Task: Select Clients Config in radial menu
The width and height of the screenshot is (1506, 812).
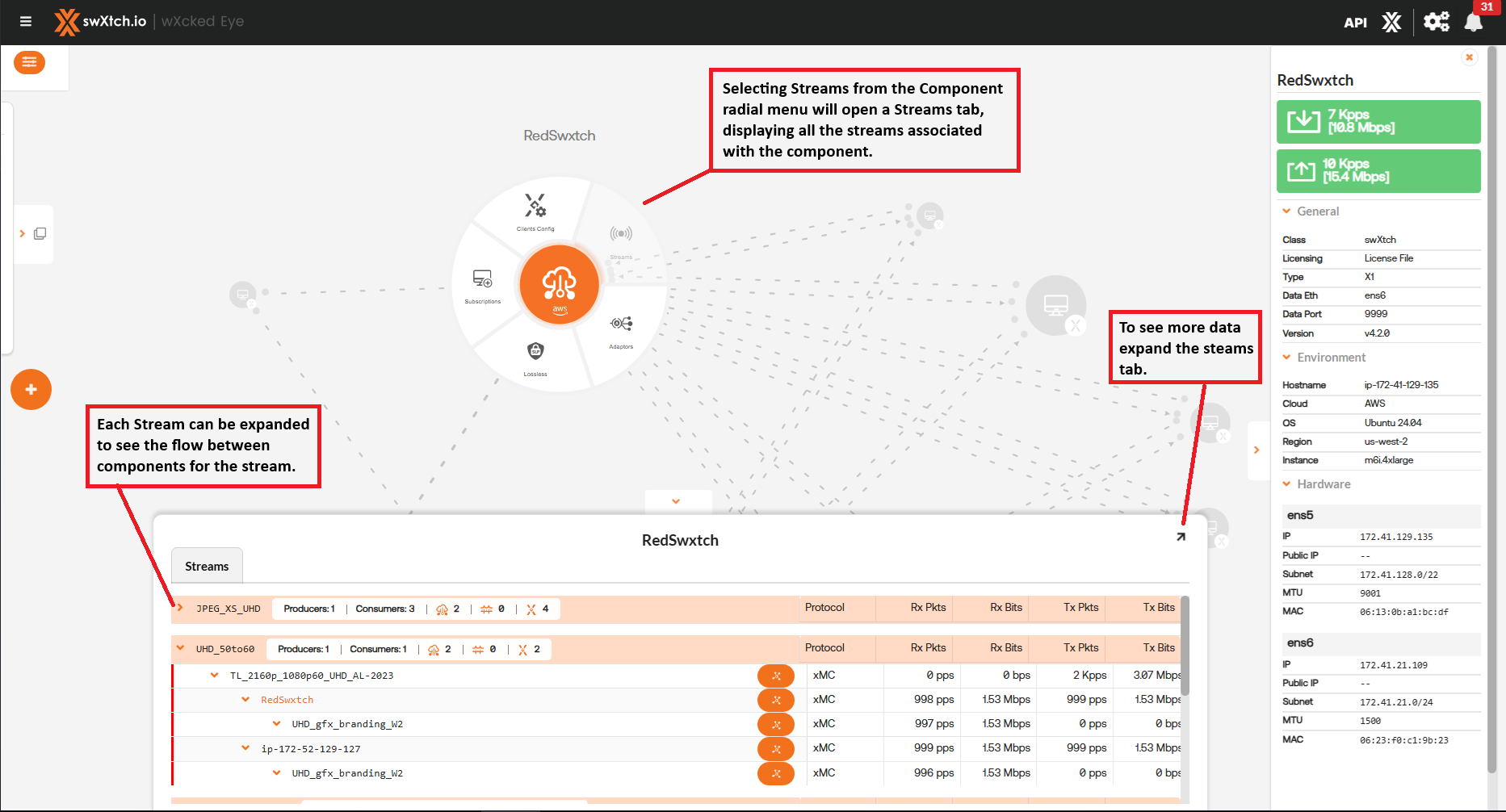Action: [535, 211]
